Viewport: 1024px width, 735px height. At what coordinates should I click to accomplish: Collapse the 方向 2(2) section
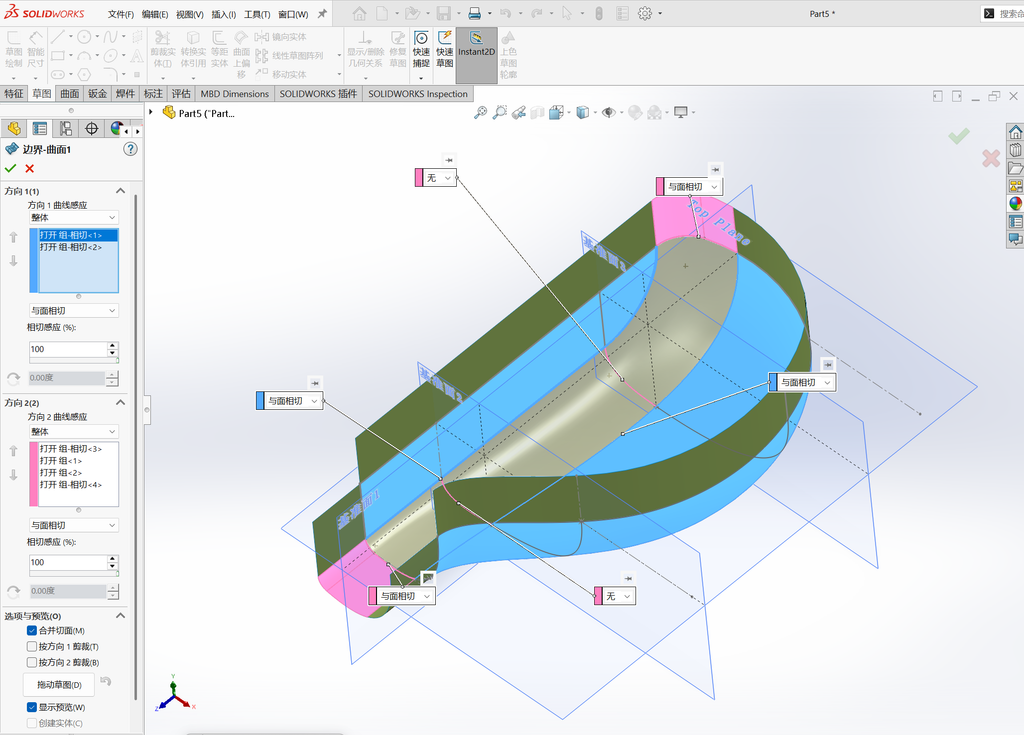tap(120, 402)
